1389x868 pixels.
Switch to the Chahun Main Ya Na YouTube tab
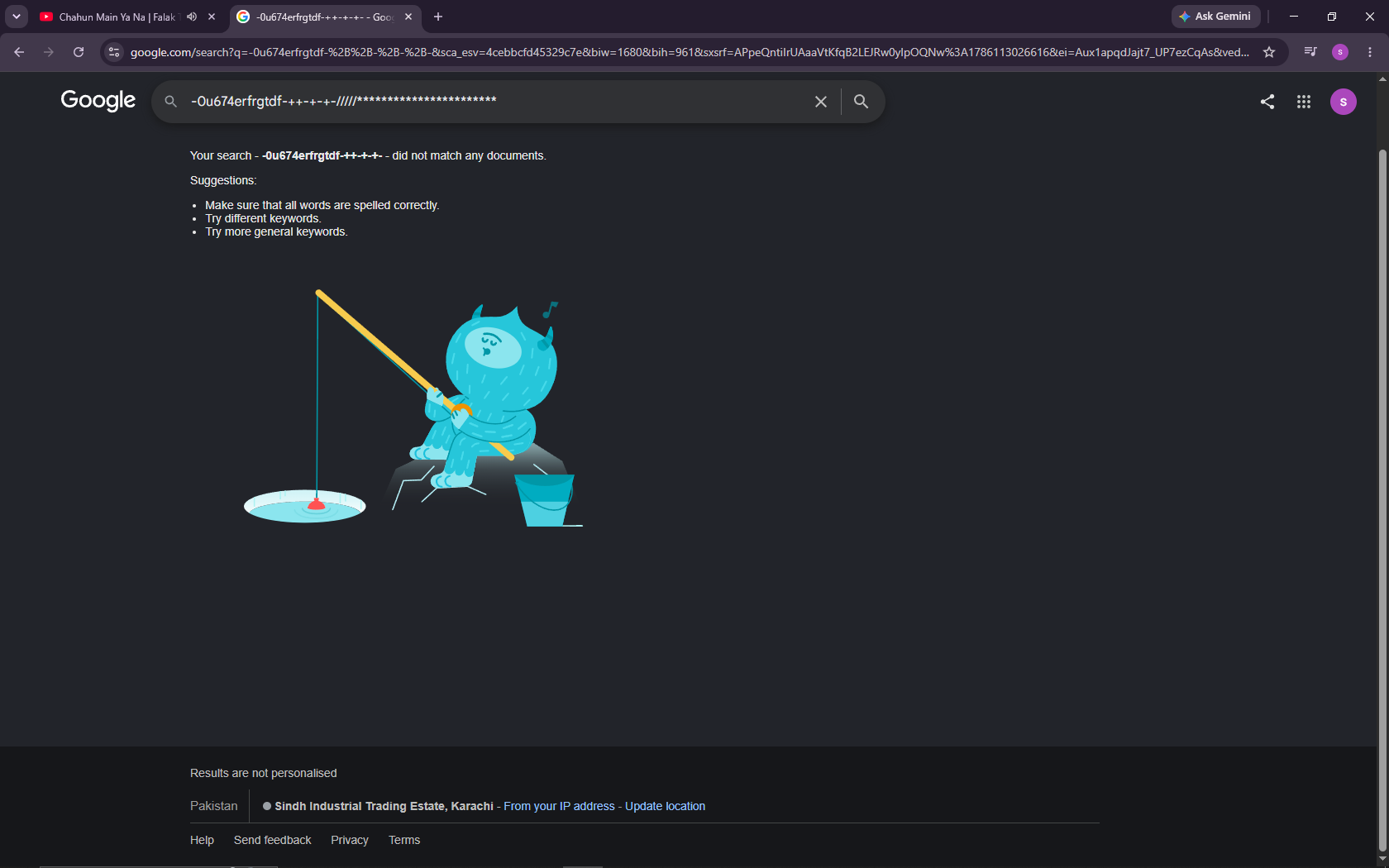[x=116, y=17]
